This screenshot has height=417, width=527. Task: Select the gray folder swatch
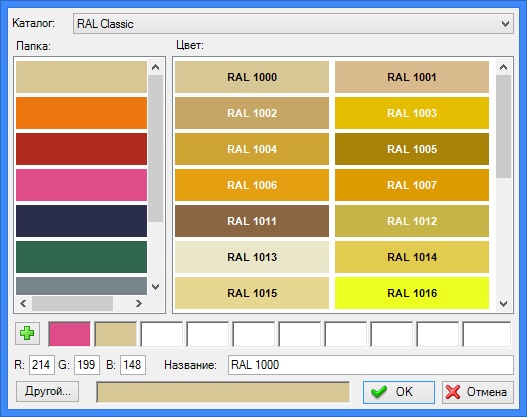(81, 286)
